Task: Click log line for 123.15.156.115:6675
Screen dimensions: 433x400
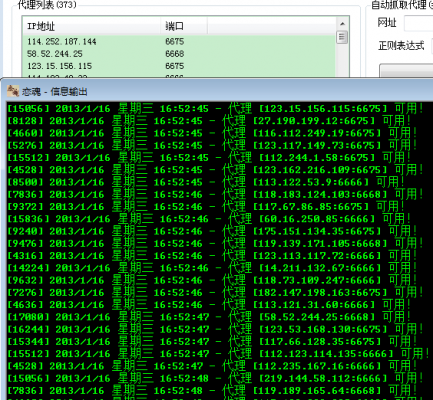Action: [x=215, y=109]
